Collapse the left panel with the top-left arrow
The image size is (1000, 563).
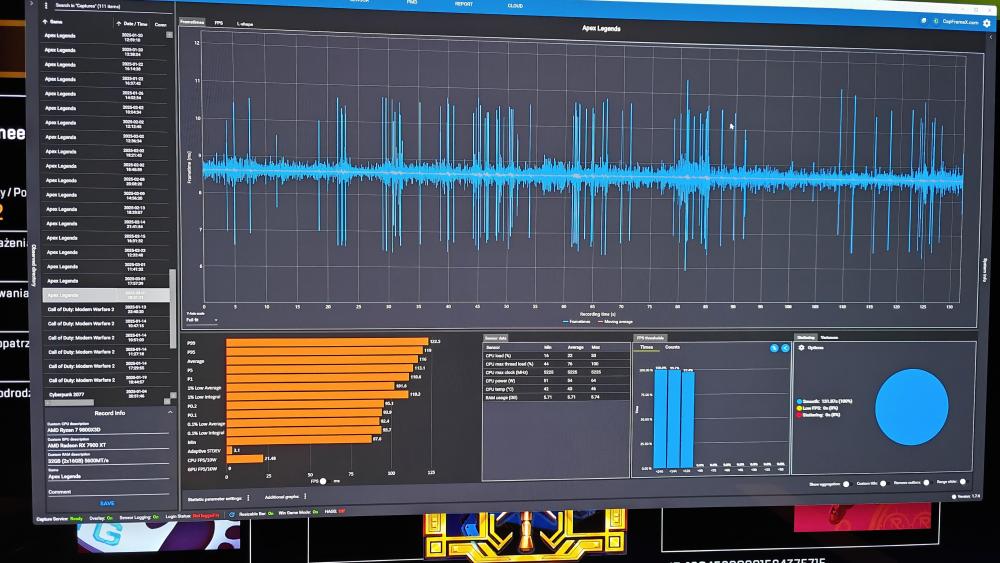click(x=31, y=3)
